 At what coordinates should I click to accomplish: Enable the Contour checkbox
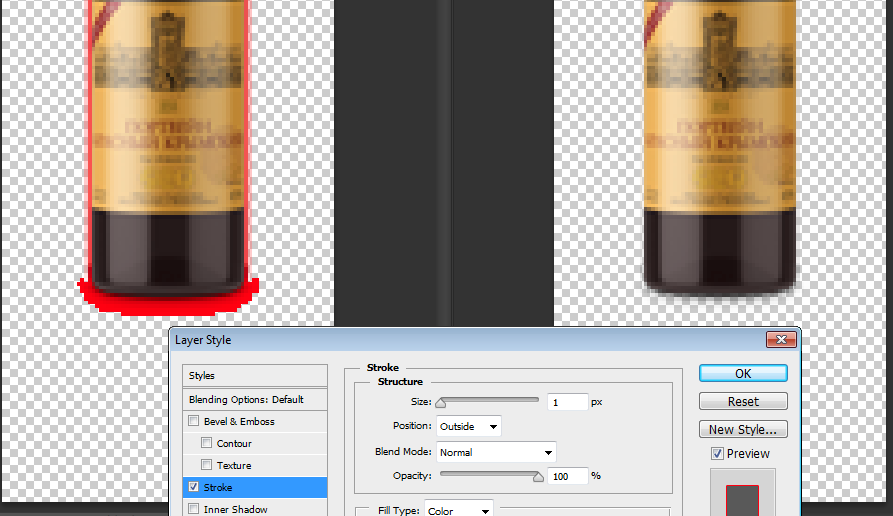(x=207, y=443)
